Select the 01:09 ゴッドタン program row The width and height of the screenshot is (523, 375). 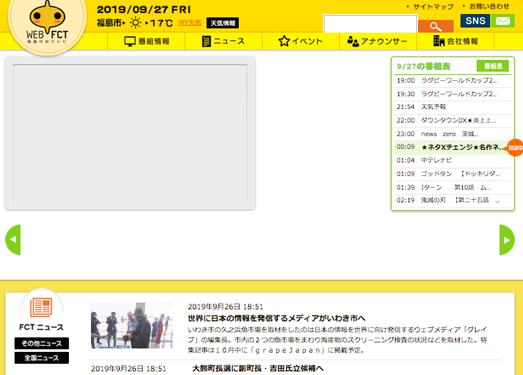(x=453, y=174)
